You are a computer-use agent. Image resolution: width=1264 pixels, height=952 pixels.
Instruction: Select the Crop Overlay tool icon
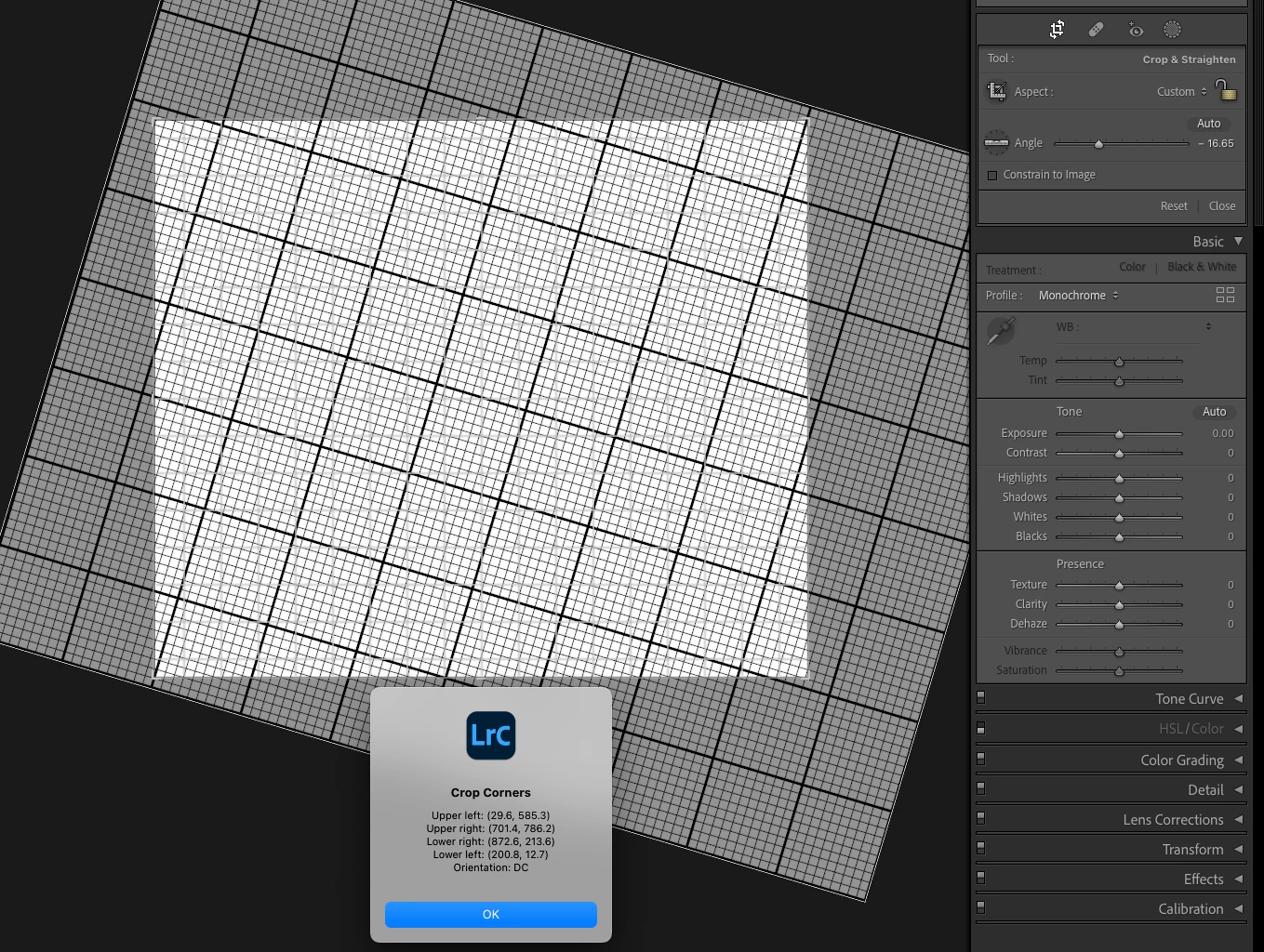point(1057,30)
